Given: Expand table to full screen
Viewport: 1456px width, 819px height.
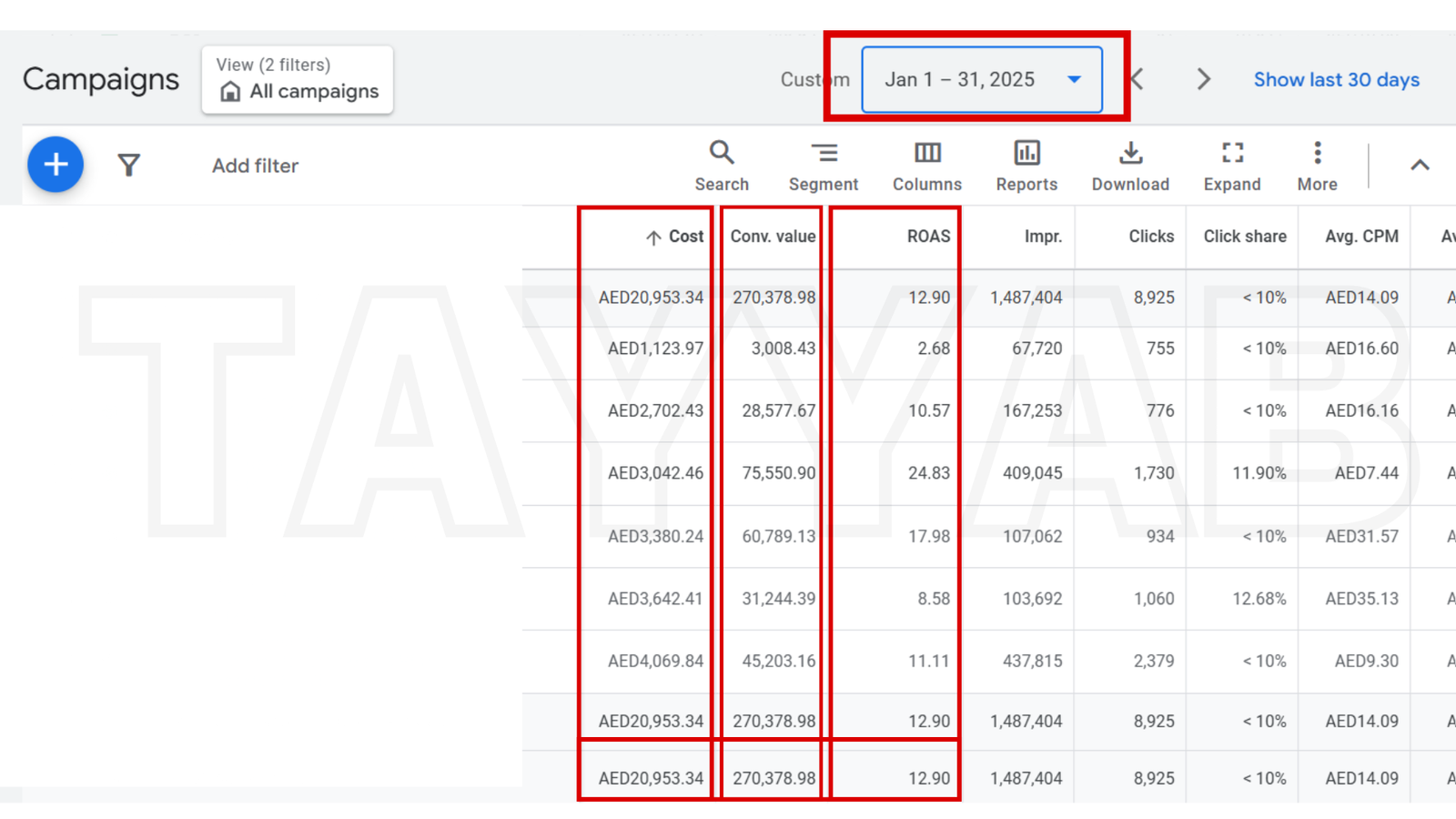Looking at the screenshot, I should 1232,166.
